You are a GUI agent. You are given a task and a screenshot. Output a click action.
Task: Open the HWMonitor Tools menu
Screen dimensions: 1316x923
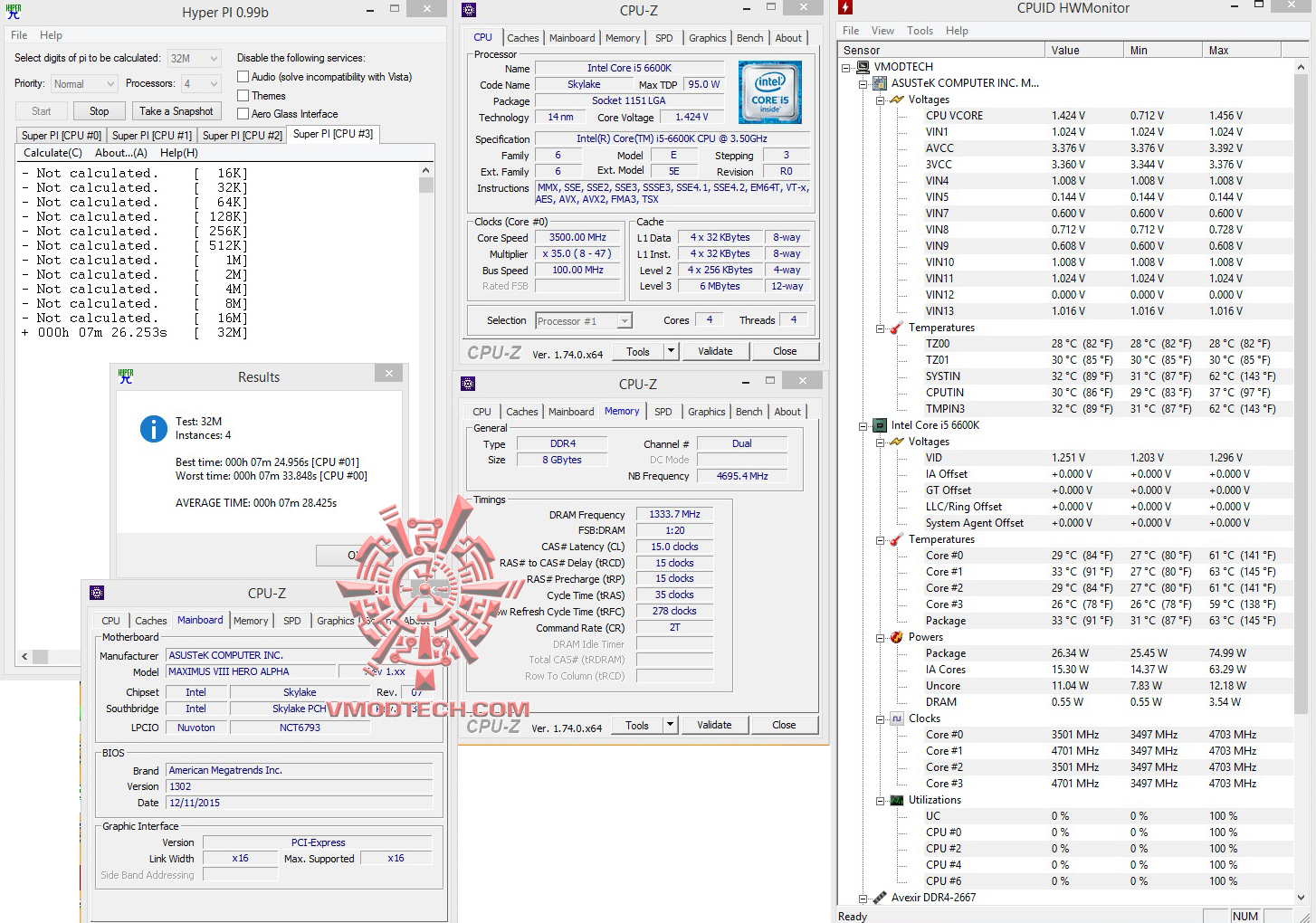click(920, 31)
